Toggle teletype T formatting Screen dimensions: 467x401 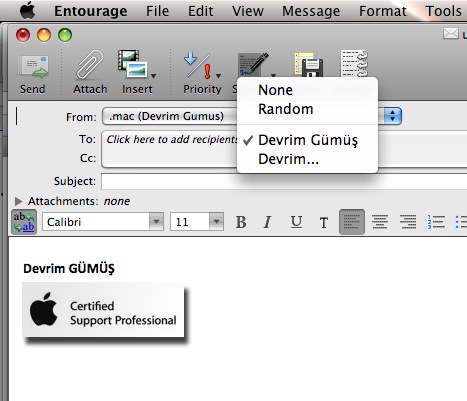[324, 222]
